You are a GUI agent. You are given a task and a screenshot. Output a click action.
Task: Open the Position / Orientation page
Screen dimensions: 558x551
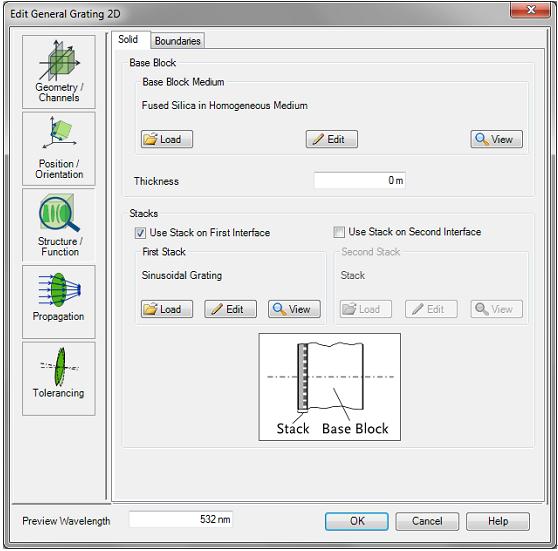[59, 149]
